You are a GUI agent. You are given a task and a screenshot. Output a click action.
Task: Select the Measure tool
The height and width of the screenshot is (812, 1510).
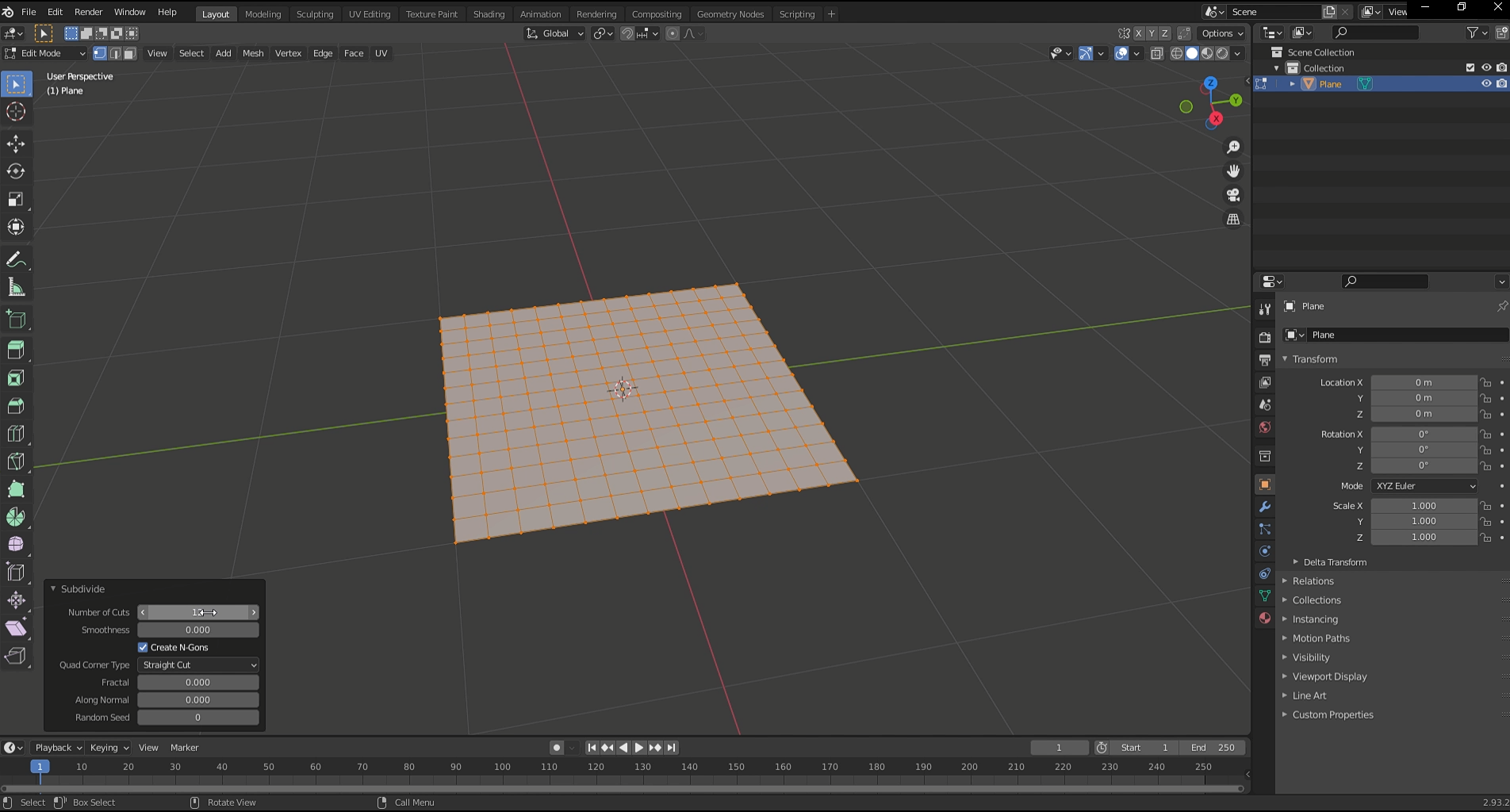pos(16,288)
